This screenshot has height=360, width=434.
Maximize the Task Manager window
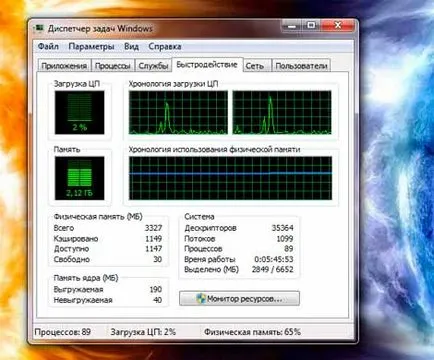point(311,26)
